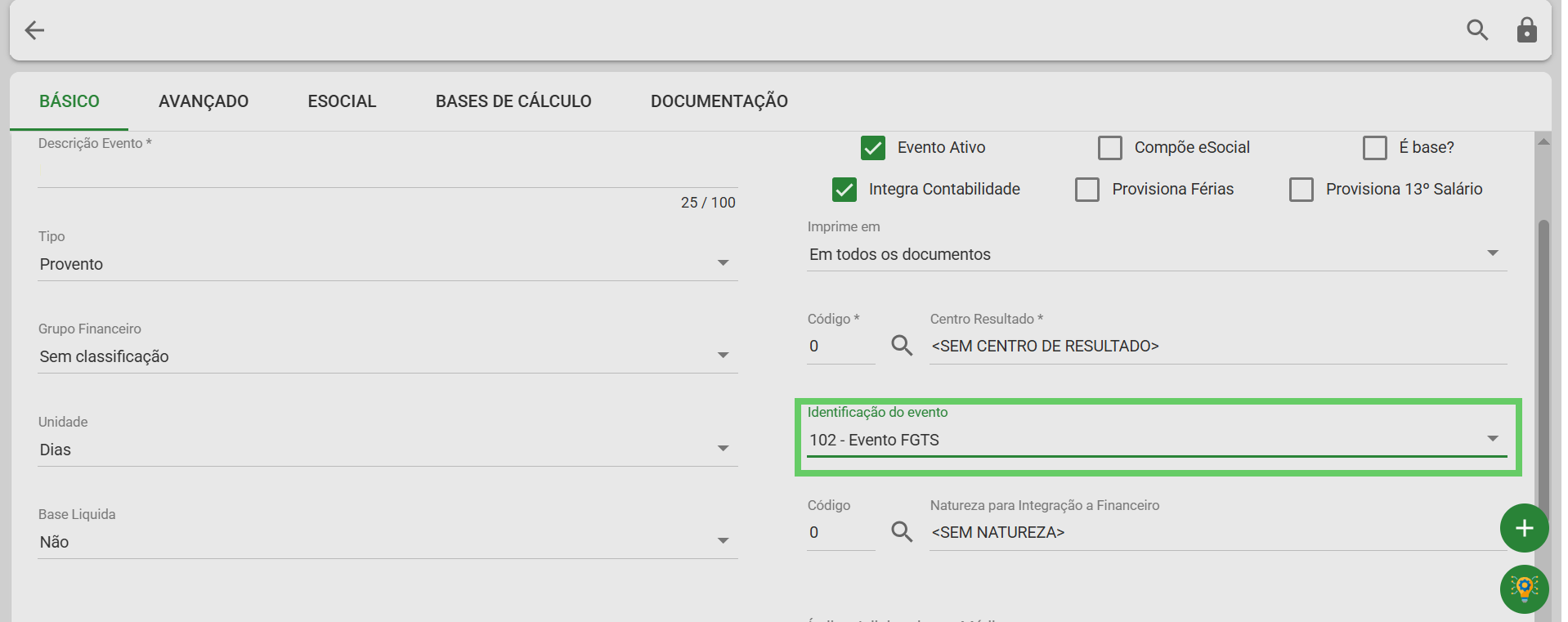The image size is (1568, 622).
Task: Open the eSocial tab
Action: pyautogui.click(x=342, y=101)
